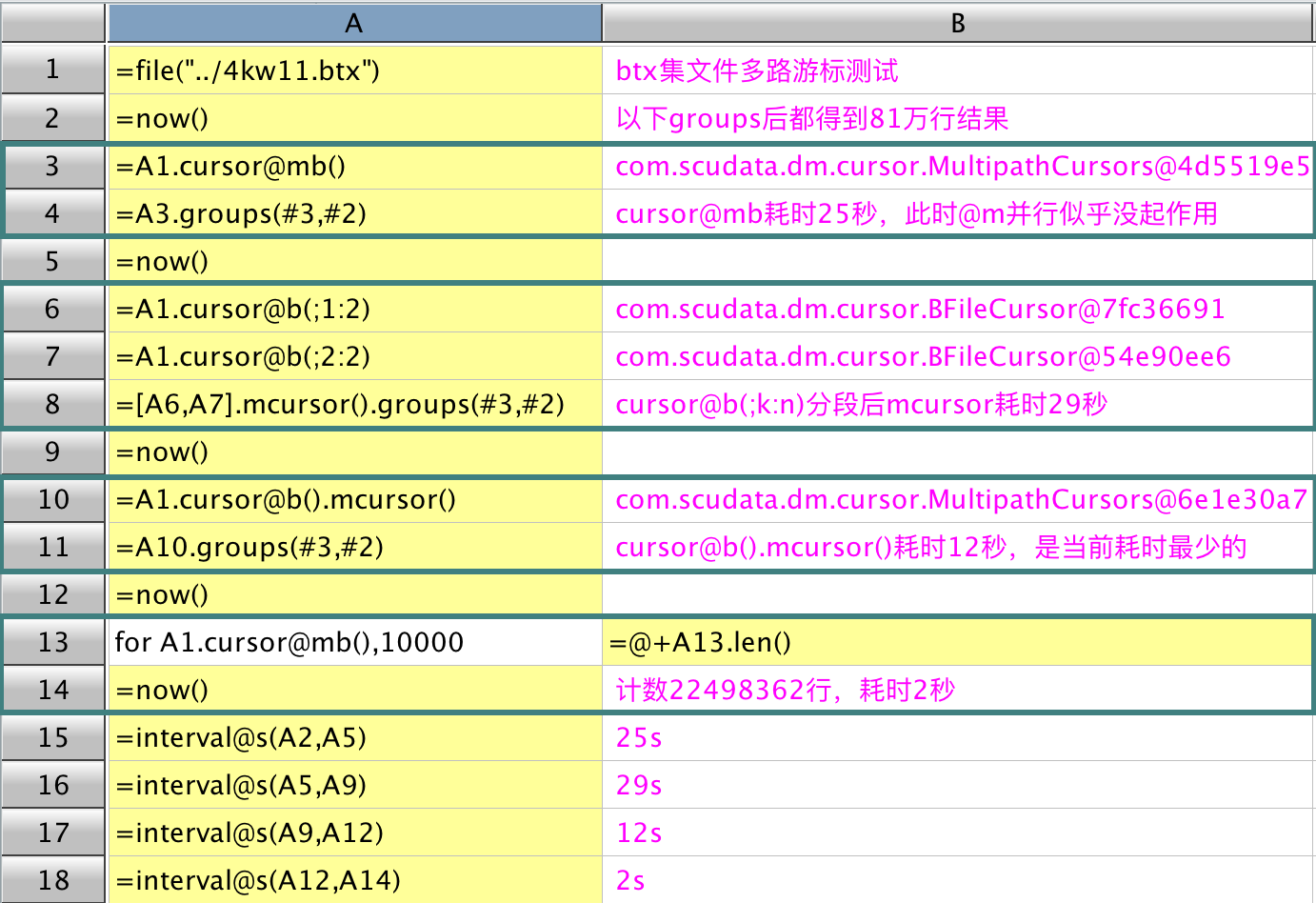The image size is (1316, 903).
Task: Click the empty cell B12
Action: (959, 593)
